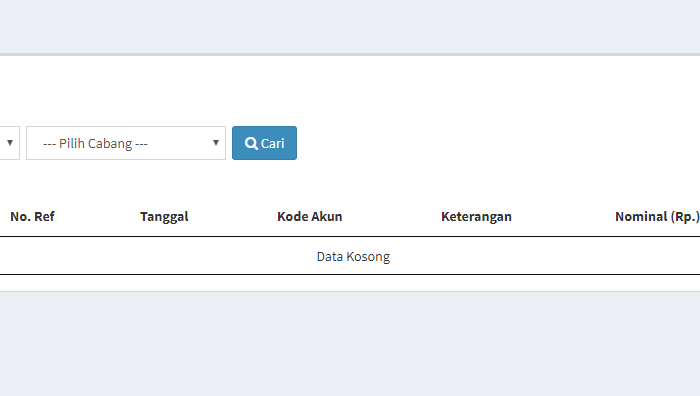Click the blue Cari search button

264,143
